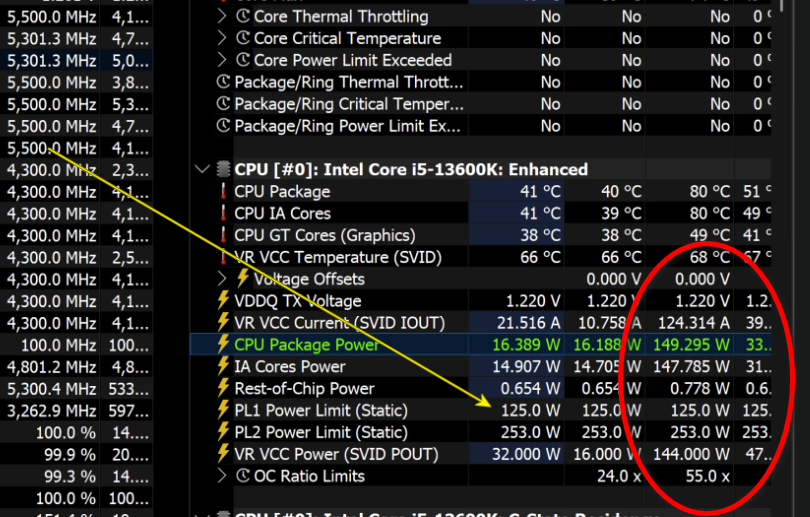Click the lightning icon for CPU Package Power
810x517 pixels.
click(x=223, y=344)
